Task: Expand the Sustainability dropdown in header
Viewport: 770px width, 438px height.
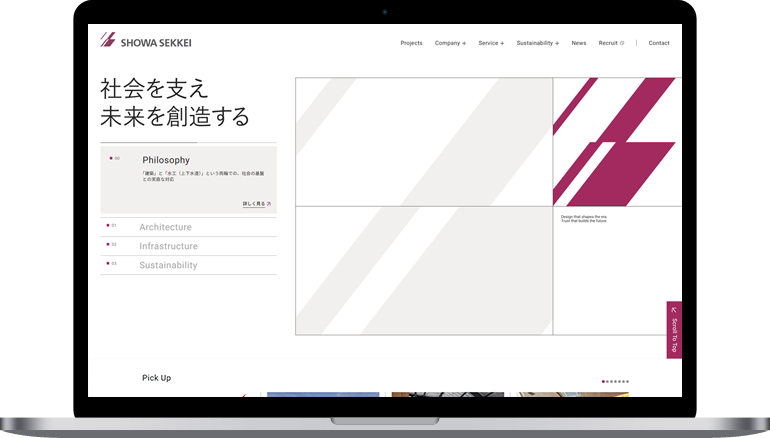Action: [538, 43]
